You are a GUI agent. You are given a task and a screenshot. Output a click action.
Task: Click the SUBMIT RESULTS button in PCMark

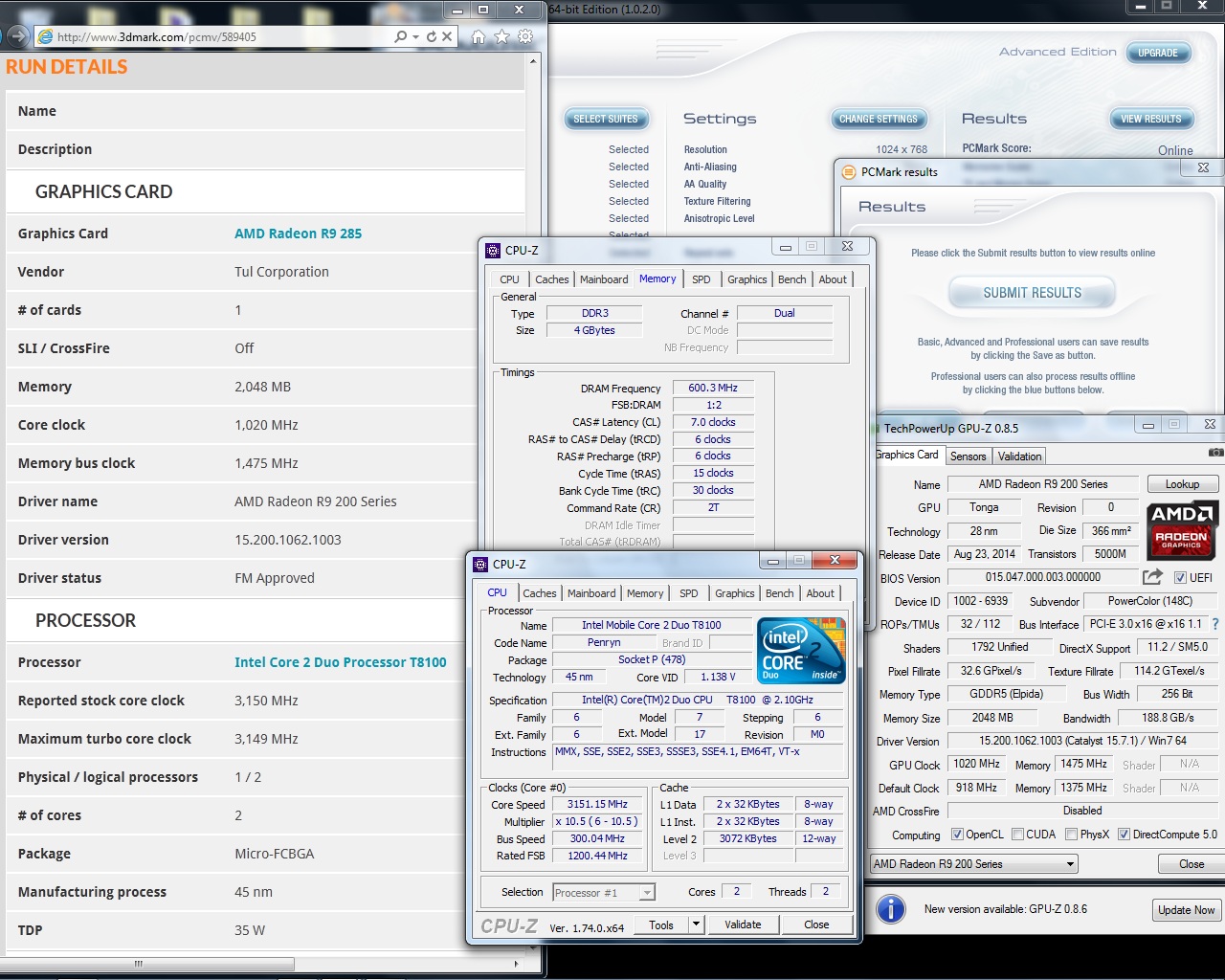1032,293
